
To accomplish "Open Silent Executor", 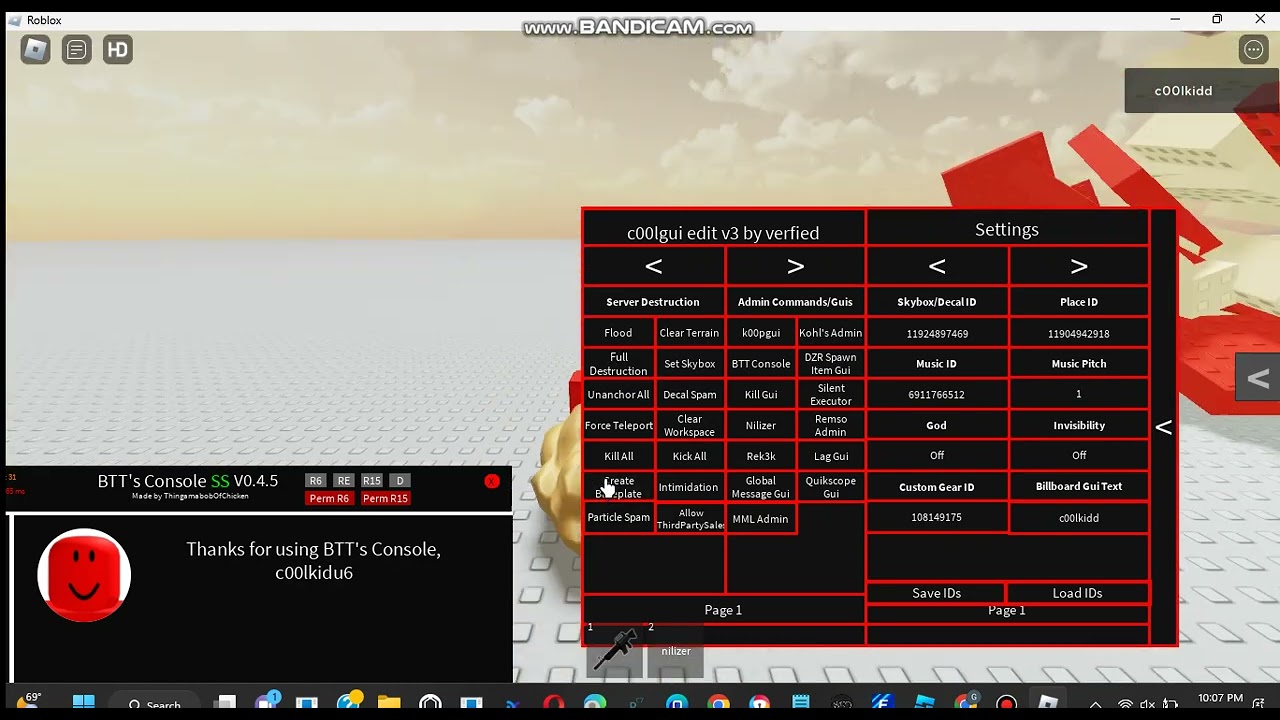I will pyautogui.click(x=830, y=395).
